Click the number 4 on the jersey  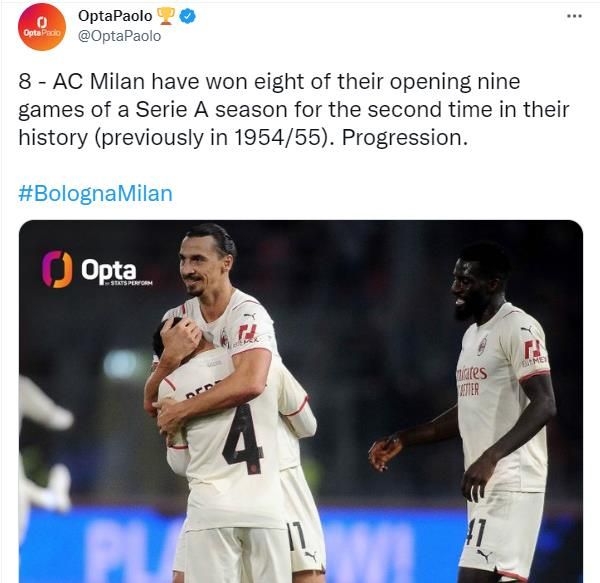point(243,439)
